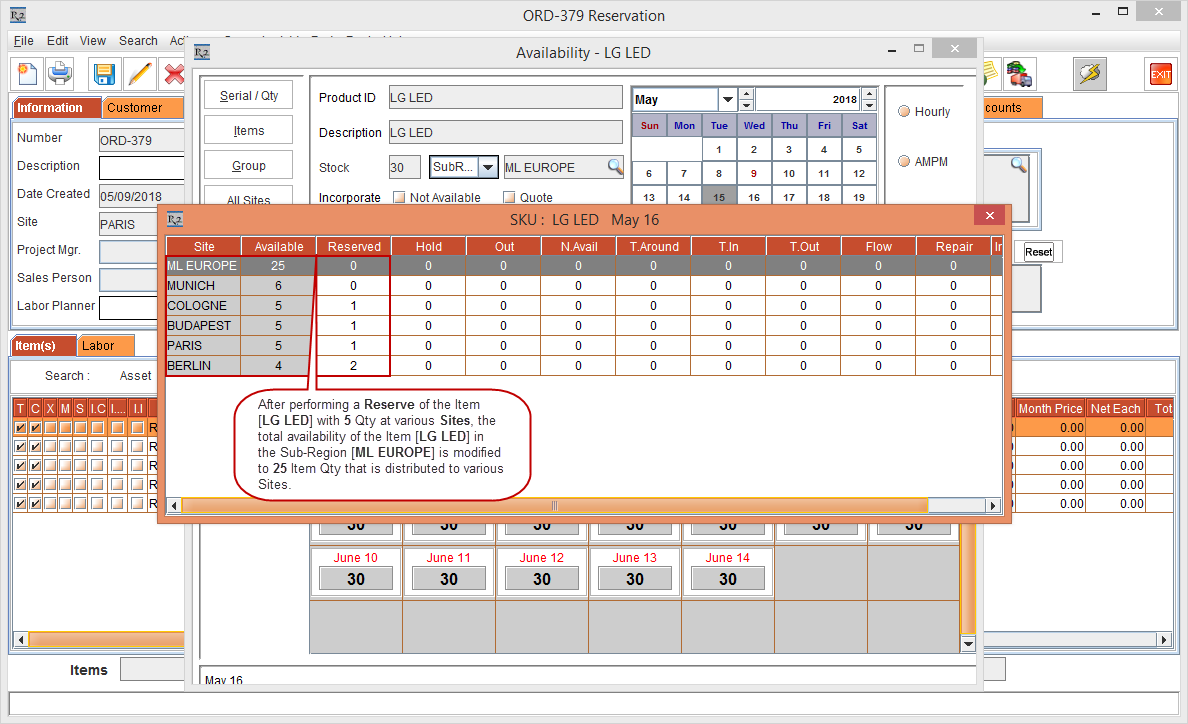Image resolution: width=1188 pixels, height=724 pixels.
Task: Select the Hourly radio button
Action: pos(904,112)
